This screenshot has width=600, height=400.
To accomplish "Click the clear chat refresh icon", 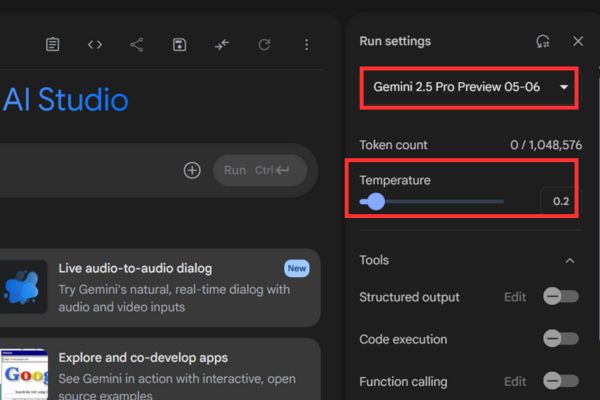I will [264, 45].
